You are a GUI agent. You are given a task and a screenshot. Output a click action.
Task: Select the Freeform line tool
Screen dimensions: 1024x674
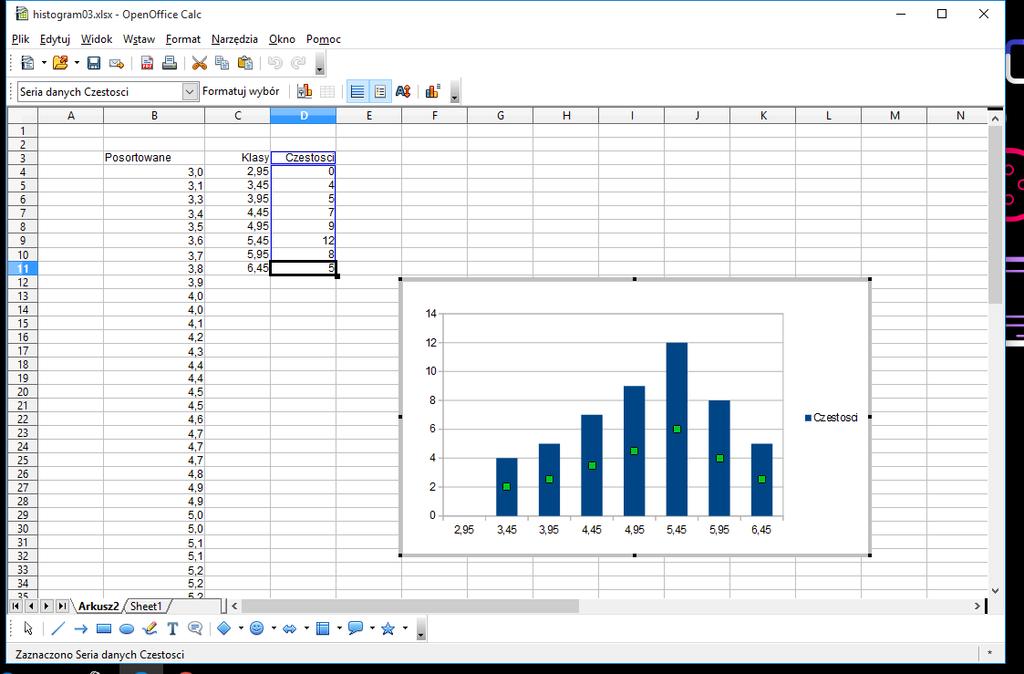coord(150,628)
